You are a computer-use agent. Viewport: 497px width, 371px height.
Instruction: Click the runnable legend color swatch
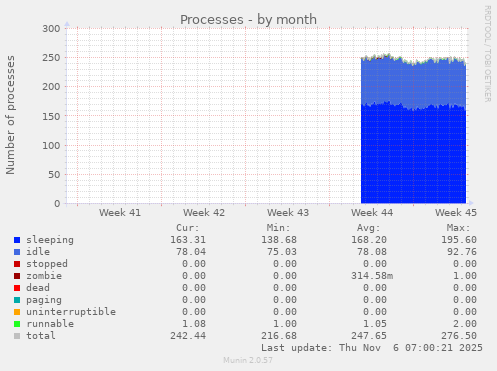(17, 324)
